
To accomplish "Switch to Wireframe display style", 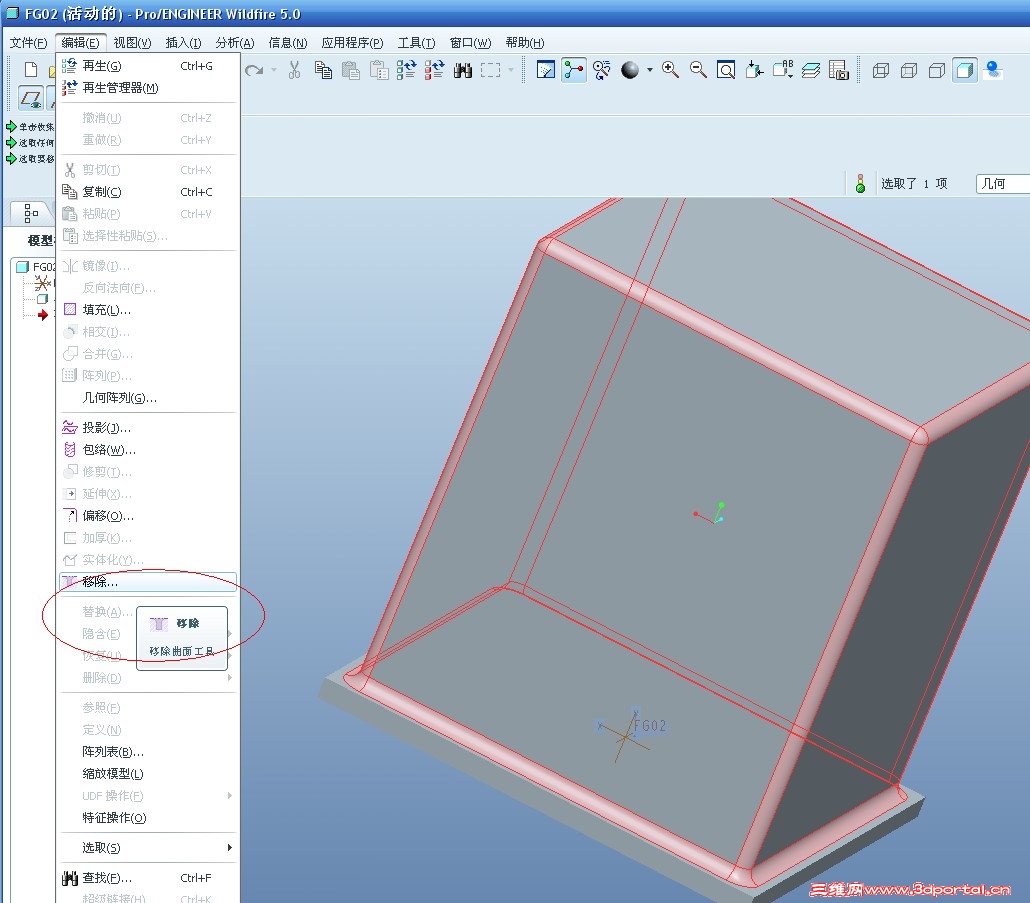I will pyautogui.click(x=880, y=70).
